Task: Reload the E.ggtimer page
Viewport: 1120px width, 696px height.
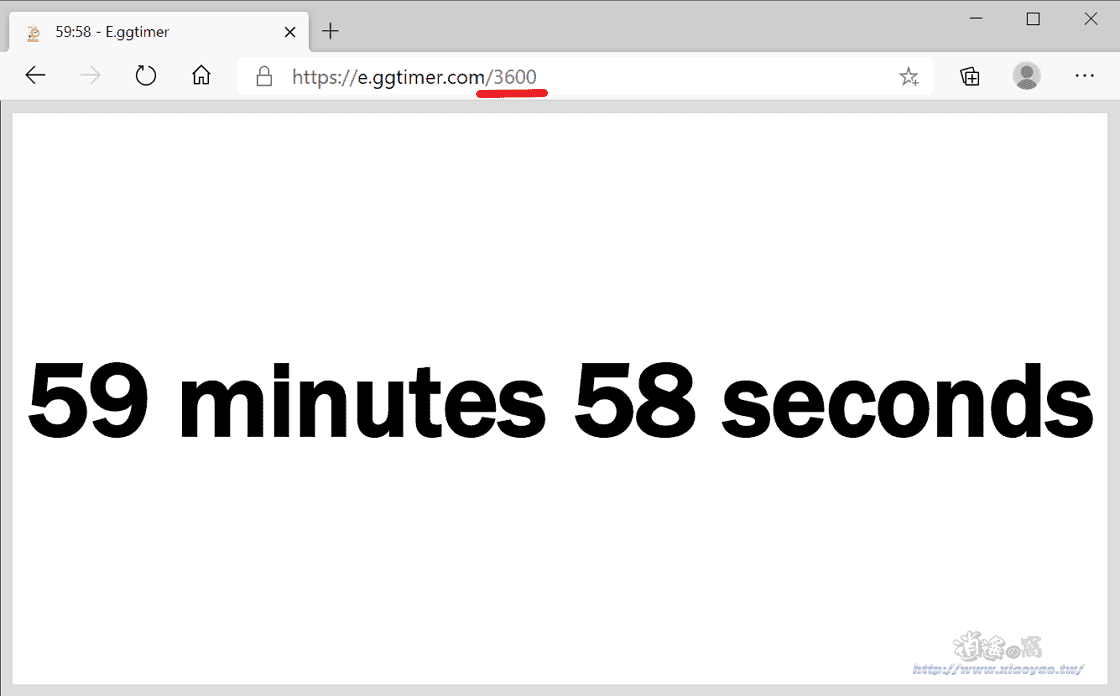Action: (x=146, y=75)
